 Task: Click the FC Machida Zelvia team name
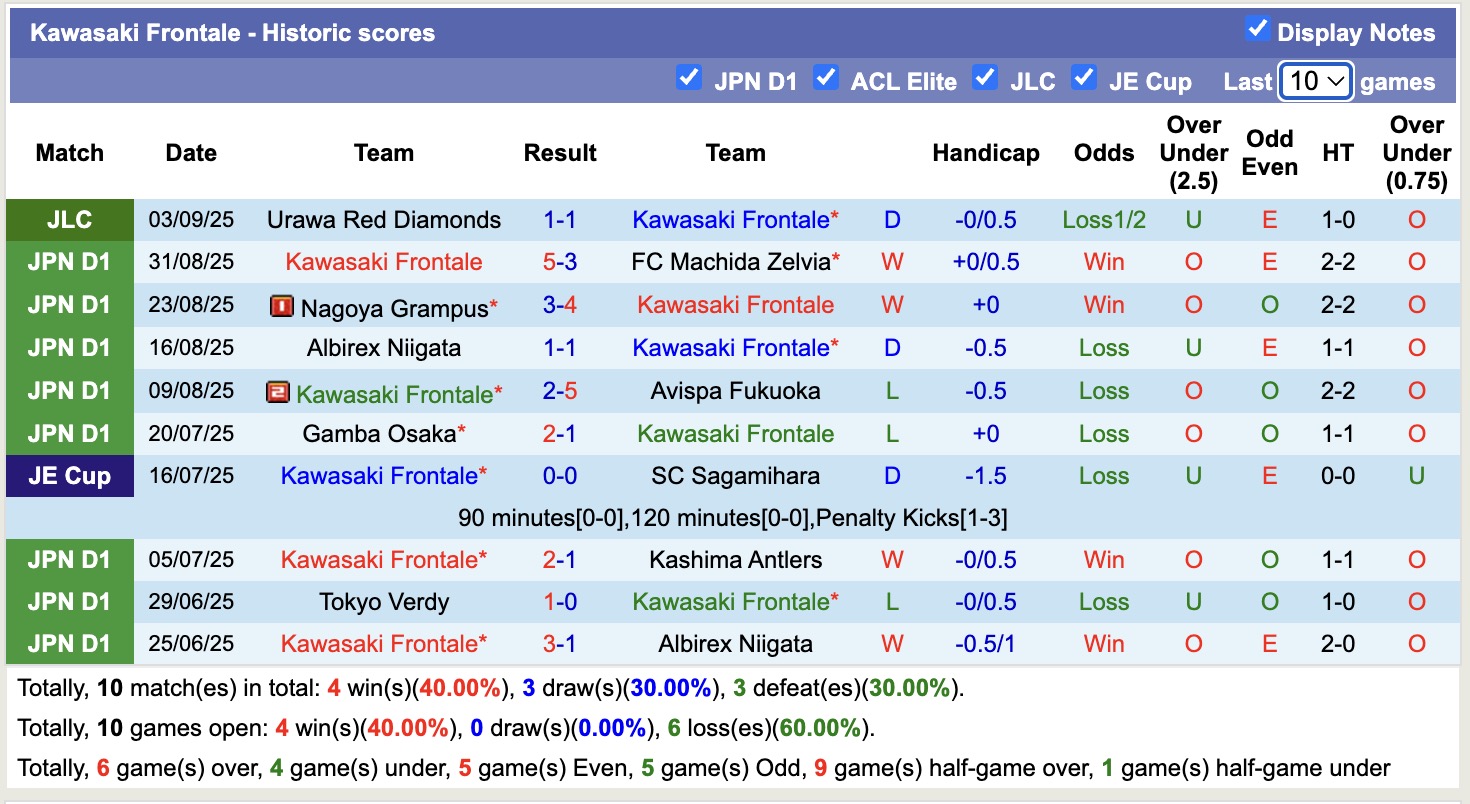click(x=731, y=262)
